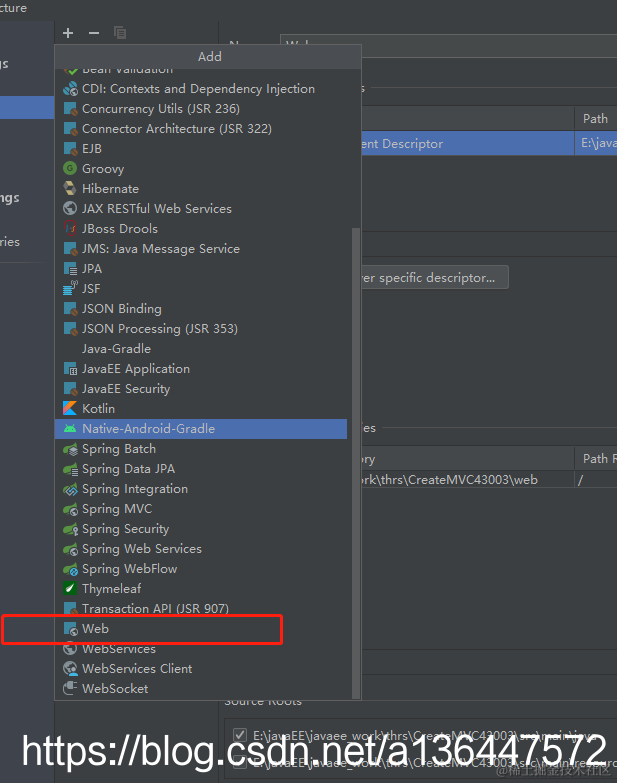Click the JBoss Drools icon
Screen dimensions: 617x783
point(70,229)
